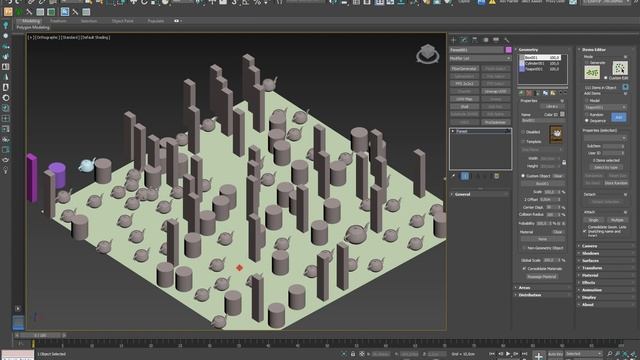Open the Default Shading viewport menu
Image resolution: width=640 pixels, height=360 pixels.
96,38
